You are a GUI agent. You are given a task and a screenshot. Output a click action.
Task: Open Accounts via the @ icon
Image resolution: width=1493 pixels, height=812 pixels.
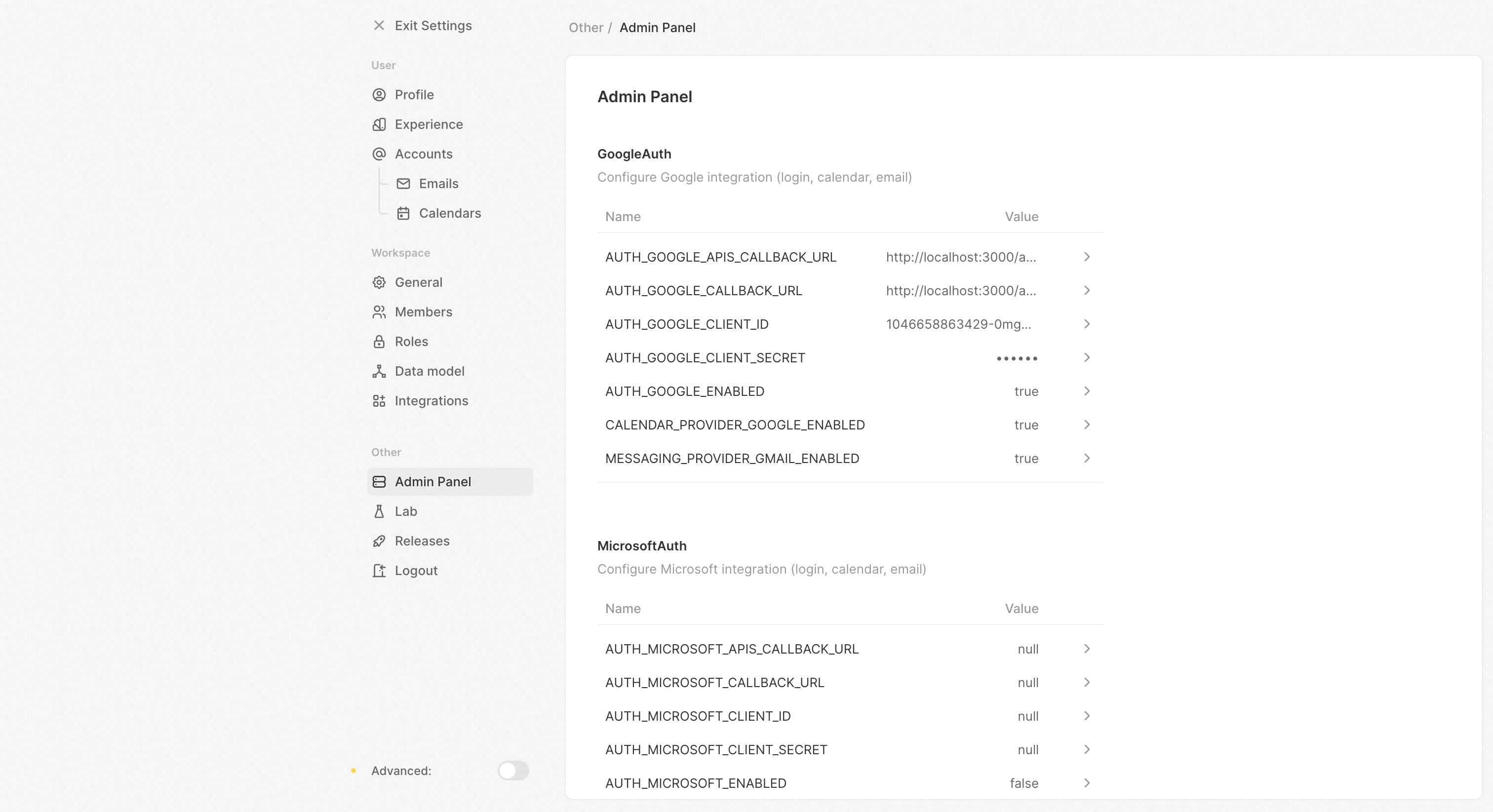(x=379, y=154)
